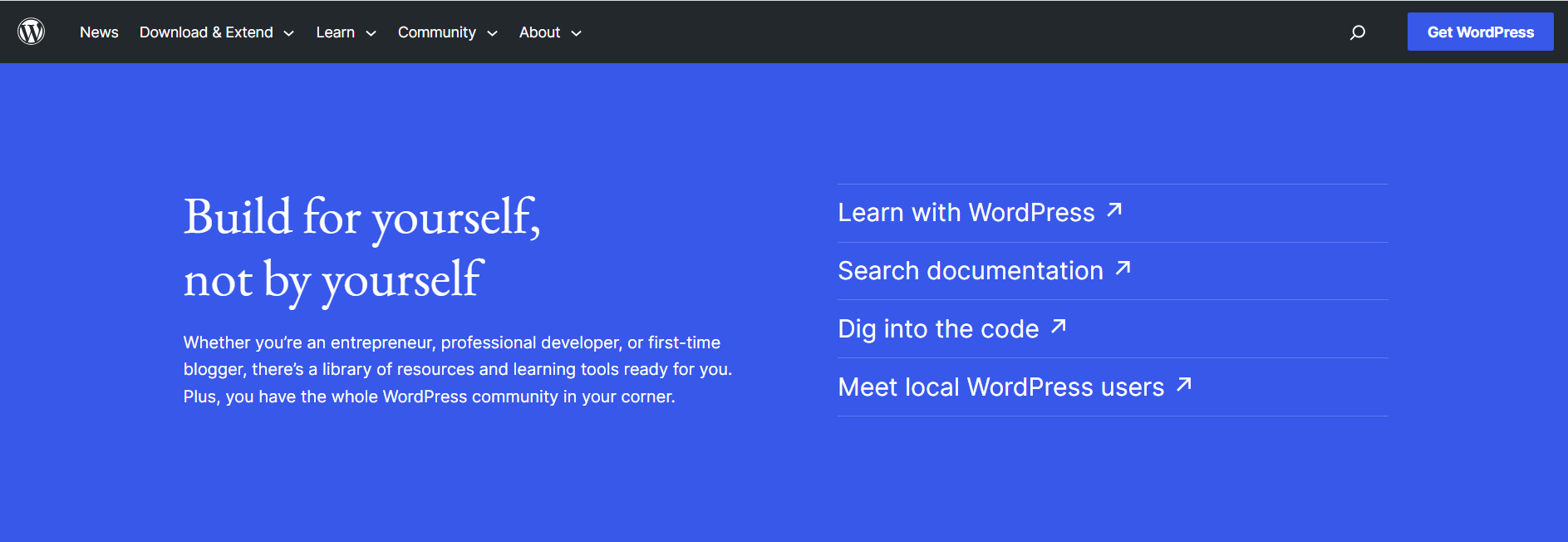Open the News menu item
1568x542 pixels.
click(99, 32)
